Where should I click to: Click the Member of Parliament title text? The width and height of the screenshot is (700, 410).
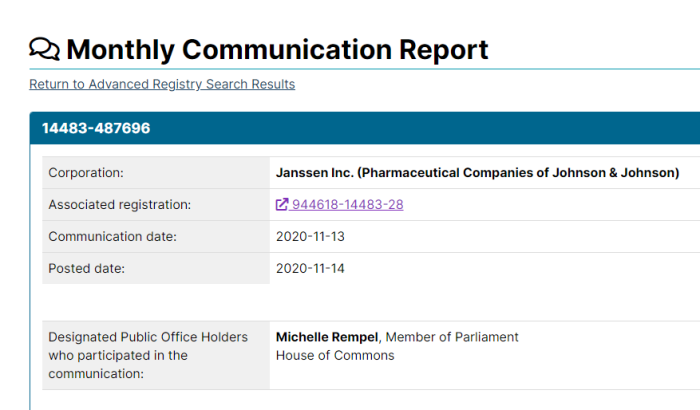(x=452, y=337)
